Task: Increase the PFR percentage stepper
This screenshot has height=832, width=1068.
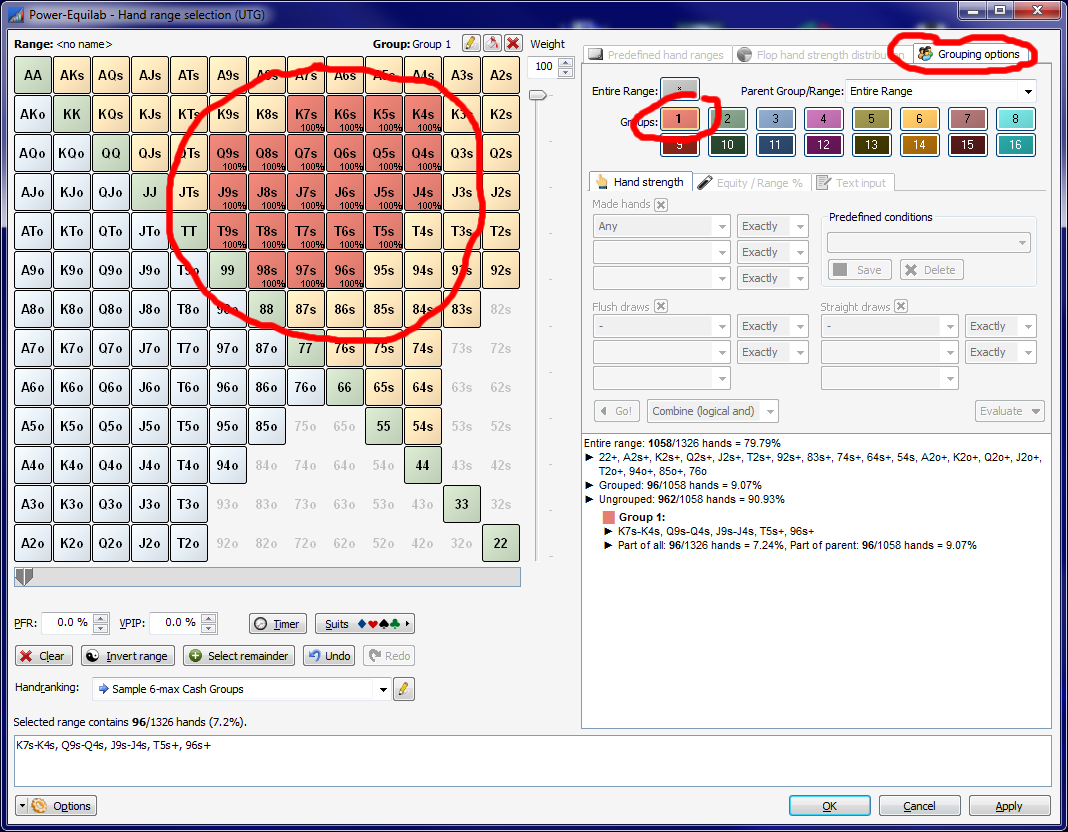Action: 101,618
